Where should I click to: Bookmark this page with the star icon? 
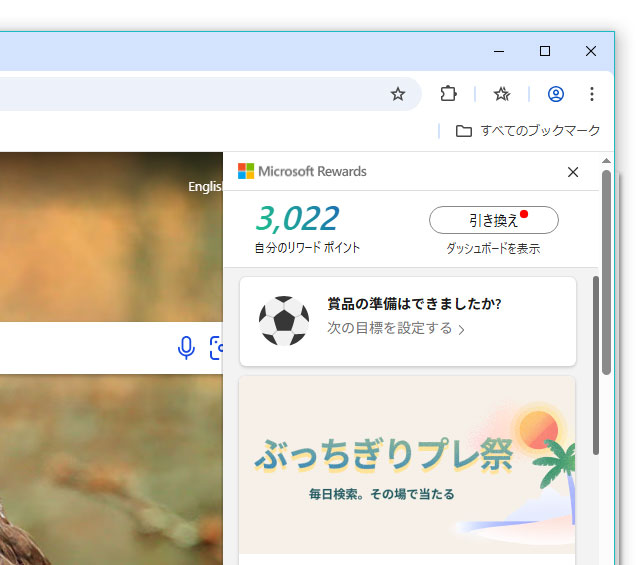coord(398,94)
